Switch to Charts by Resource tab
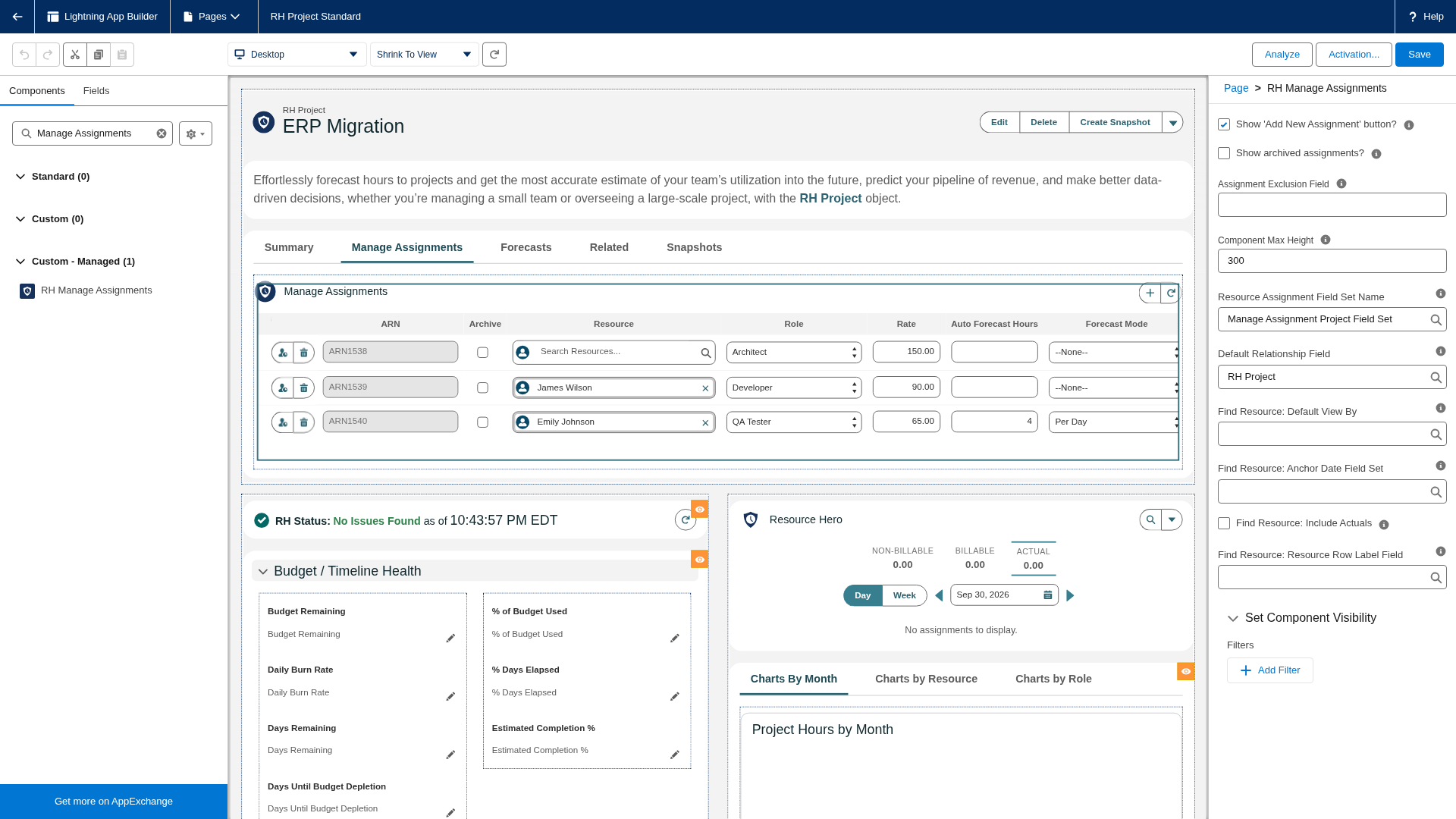The height and width of the screenshot is (819, 1456). point(926,679)
